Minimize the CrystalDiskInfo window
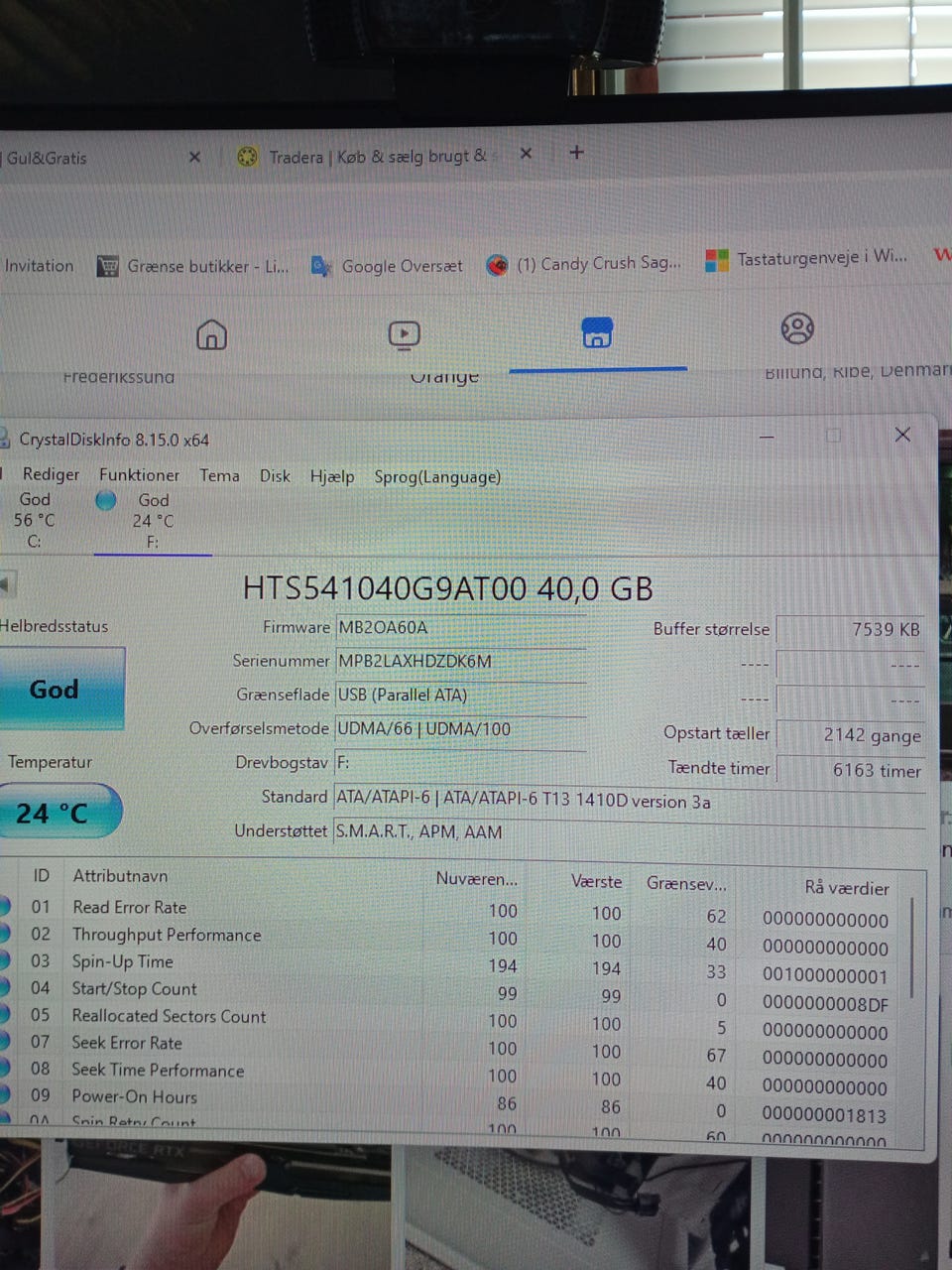 pyautogui.click(x=767, y=436)
